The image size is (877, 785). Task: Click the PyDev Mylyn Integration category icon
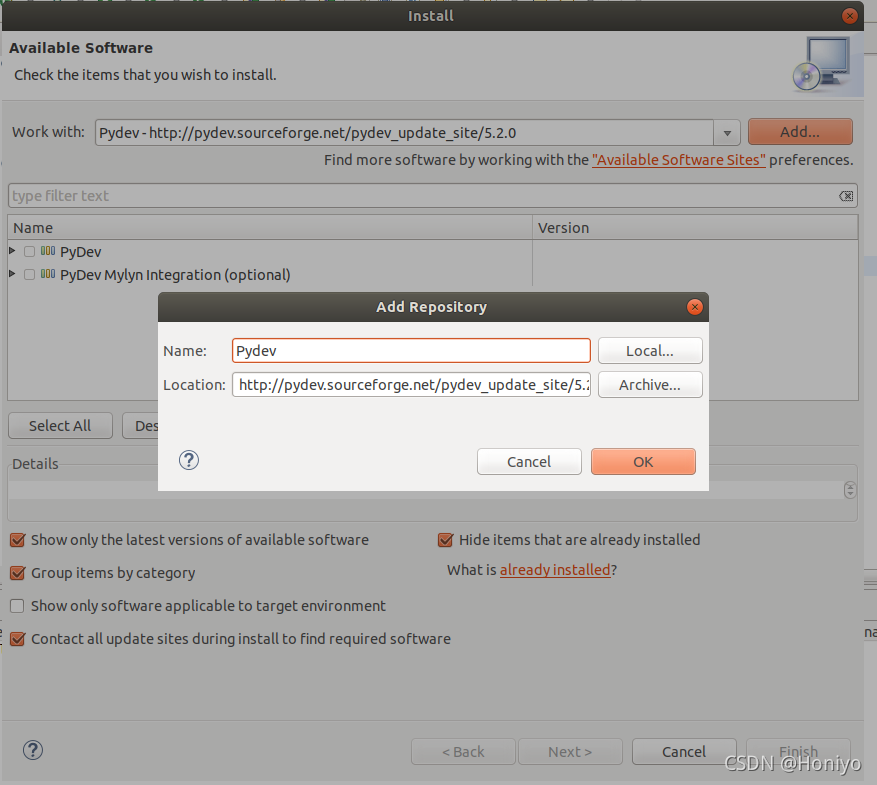48,274
